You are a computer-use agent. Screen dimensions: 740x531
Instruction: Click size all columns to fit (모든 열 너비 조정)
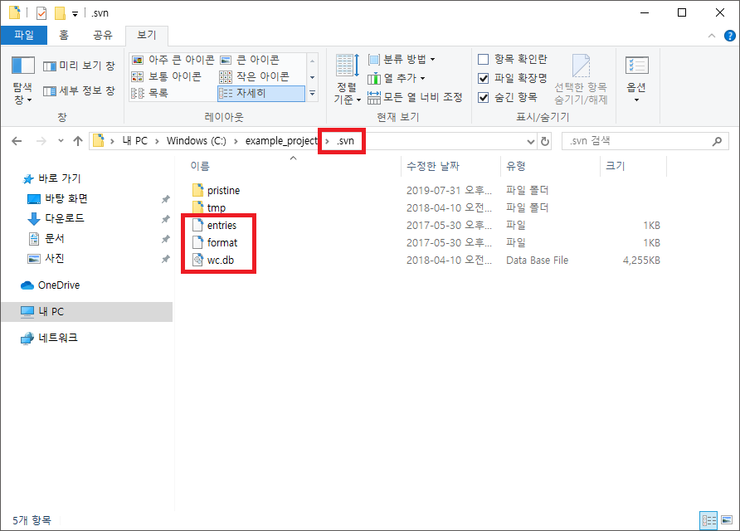tap(415, 97)
